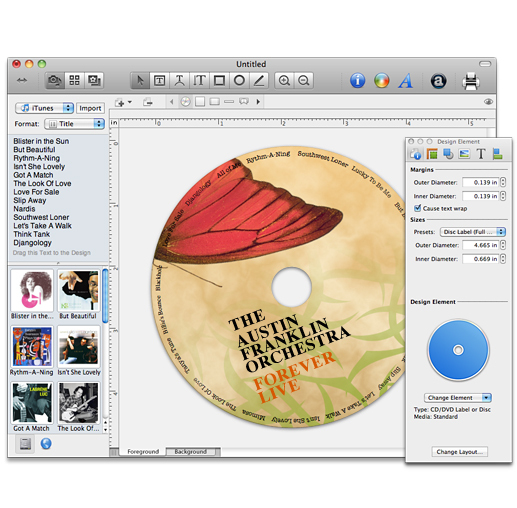Image resolution: width=517 pixels, height=508 pixels.
Task: Select 'Rythm-A-Ning' album thumbnail
Action: 32,347
